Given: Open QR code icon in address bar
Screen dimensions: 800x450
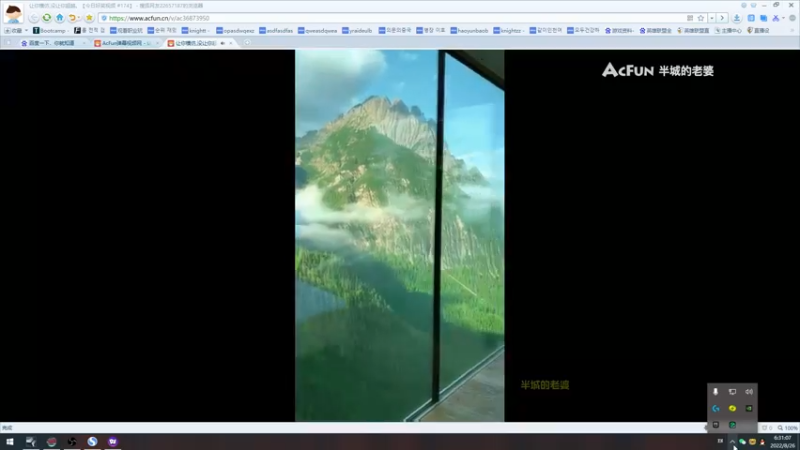Looking at the screenshot, I should (690, 18).
